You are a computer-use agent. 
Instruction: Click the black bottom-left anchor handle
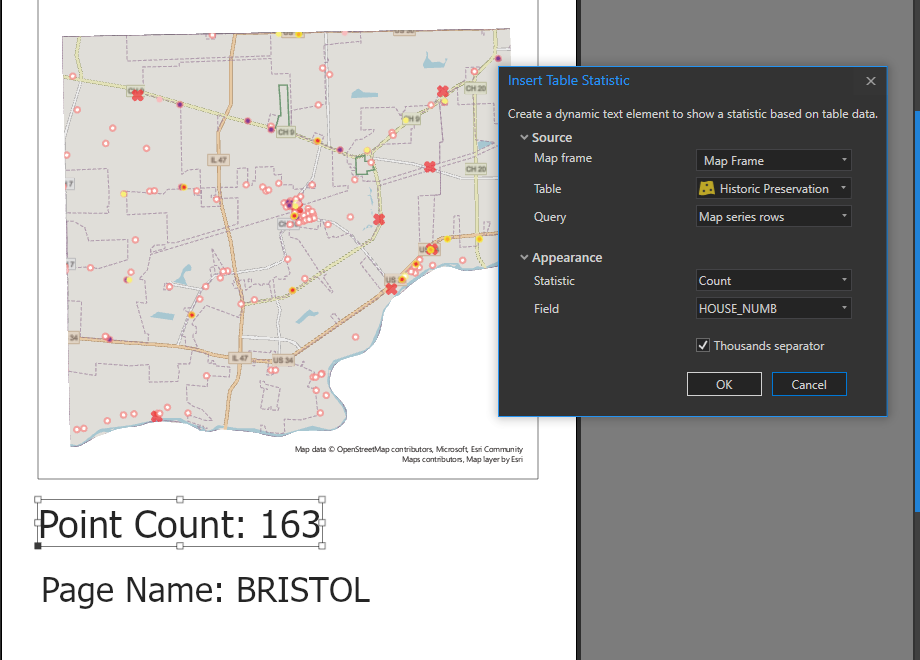coord(38,546)
